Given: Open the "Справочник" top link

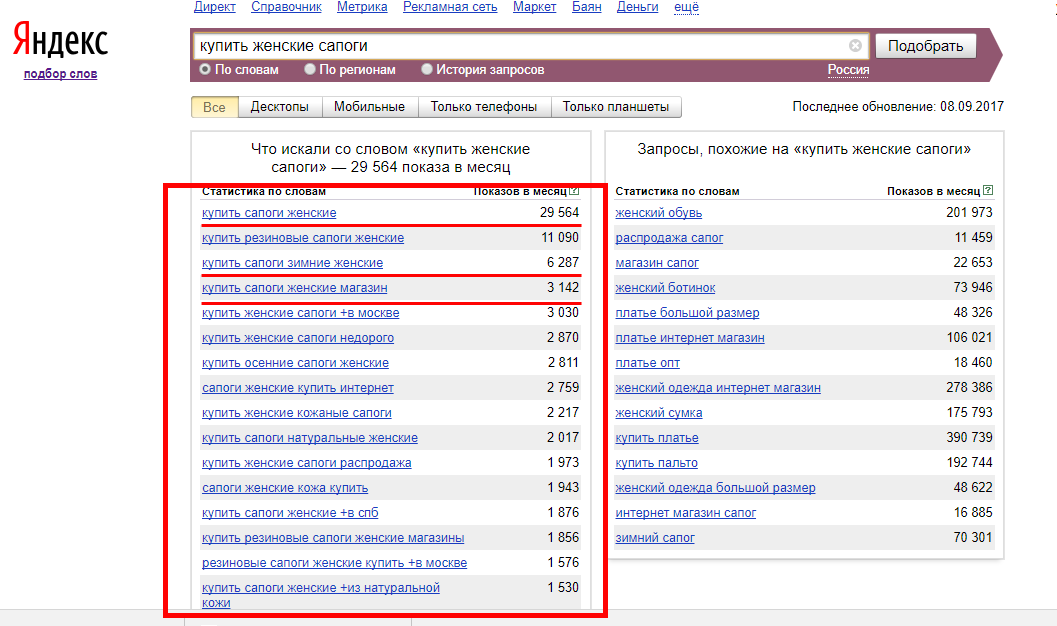Looking at the screenshot, I should [286, 7].
